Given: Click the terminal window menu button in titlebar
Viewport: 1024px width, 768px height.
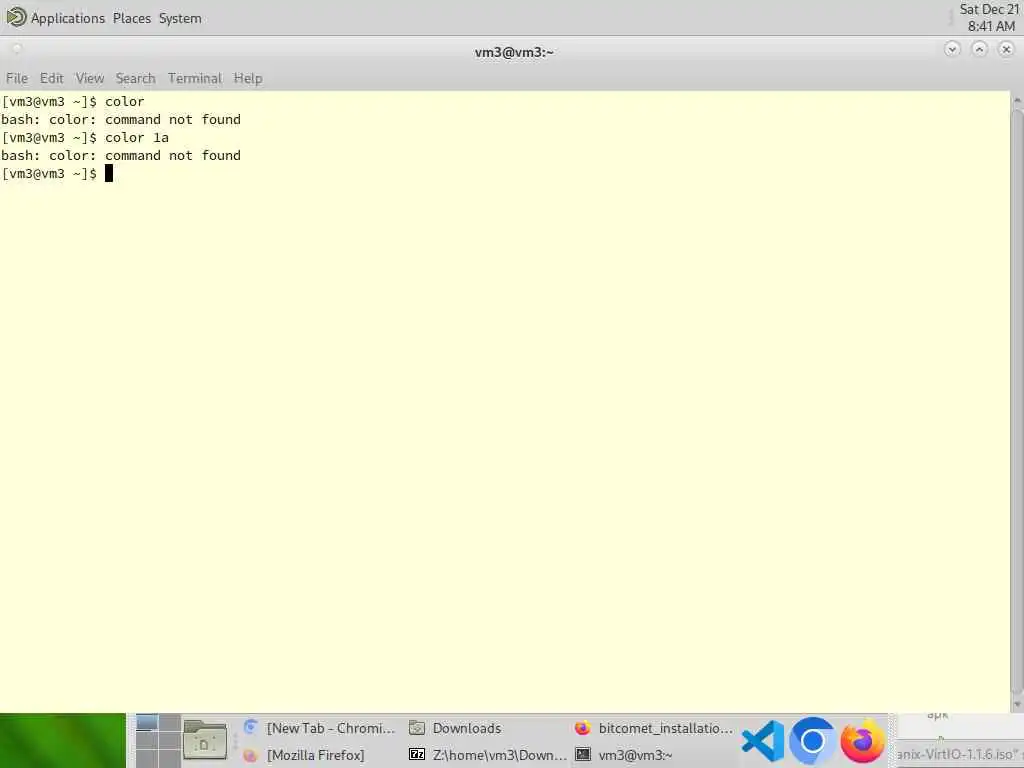Looking at the screenshot, I should coord(17,48).
